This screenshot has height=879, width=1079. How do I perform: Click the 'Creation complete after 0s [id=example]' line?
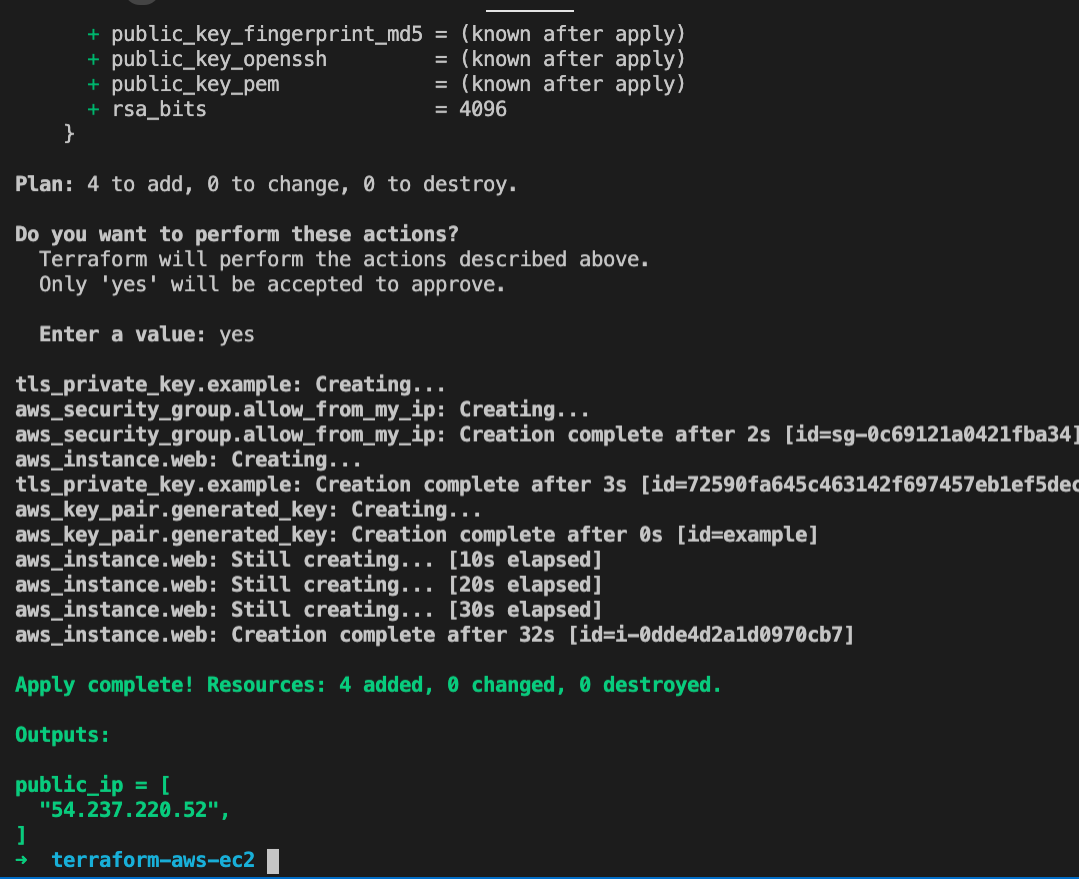[x=416, y=535]
